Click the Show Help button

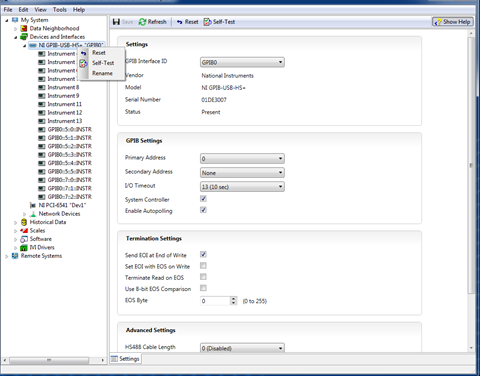coord(453,22)
